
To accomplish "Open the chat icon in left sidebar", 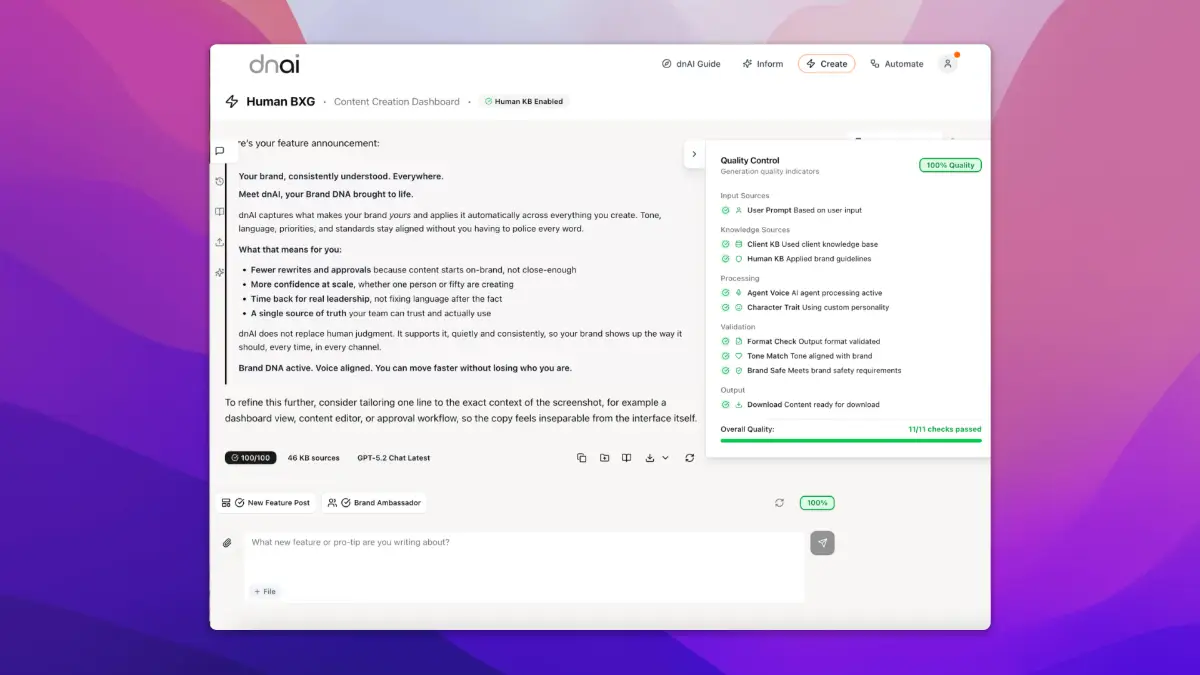I will (220, 151).
